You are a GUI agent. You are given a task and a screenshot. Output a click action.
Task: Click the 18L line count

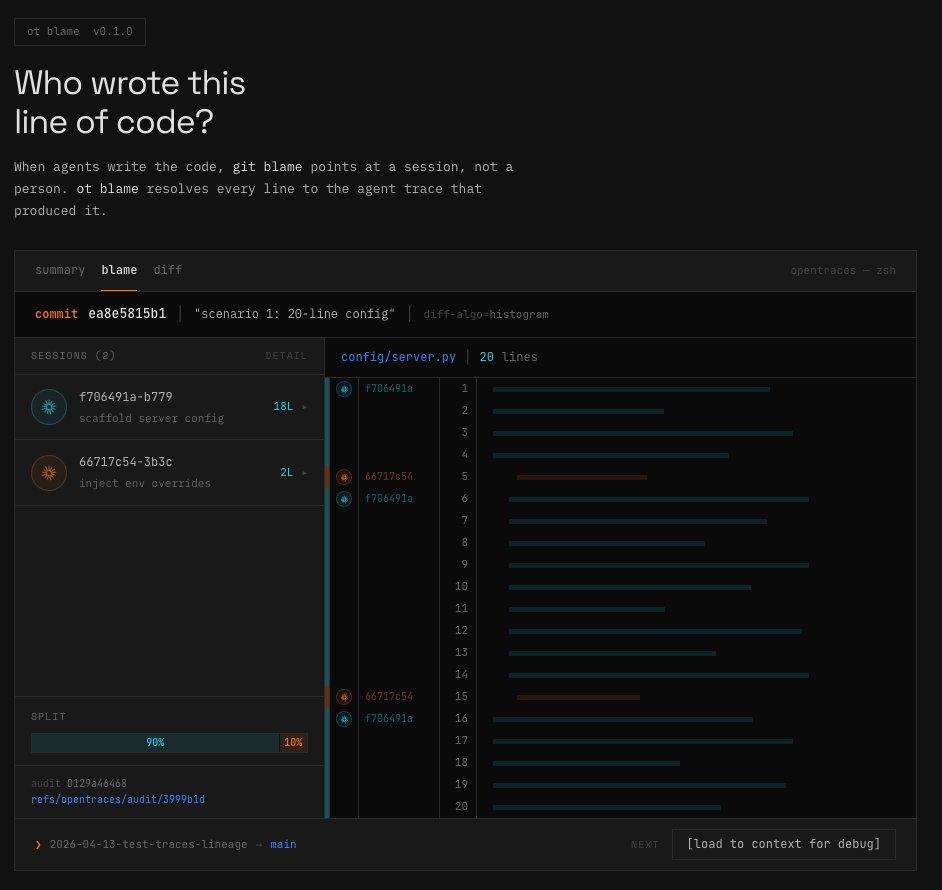[283, 407]
